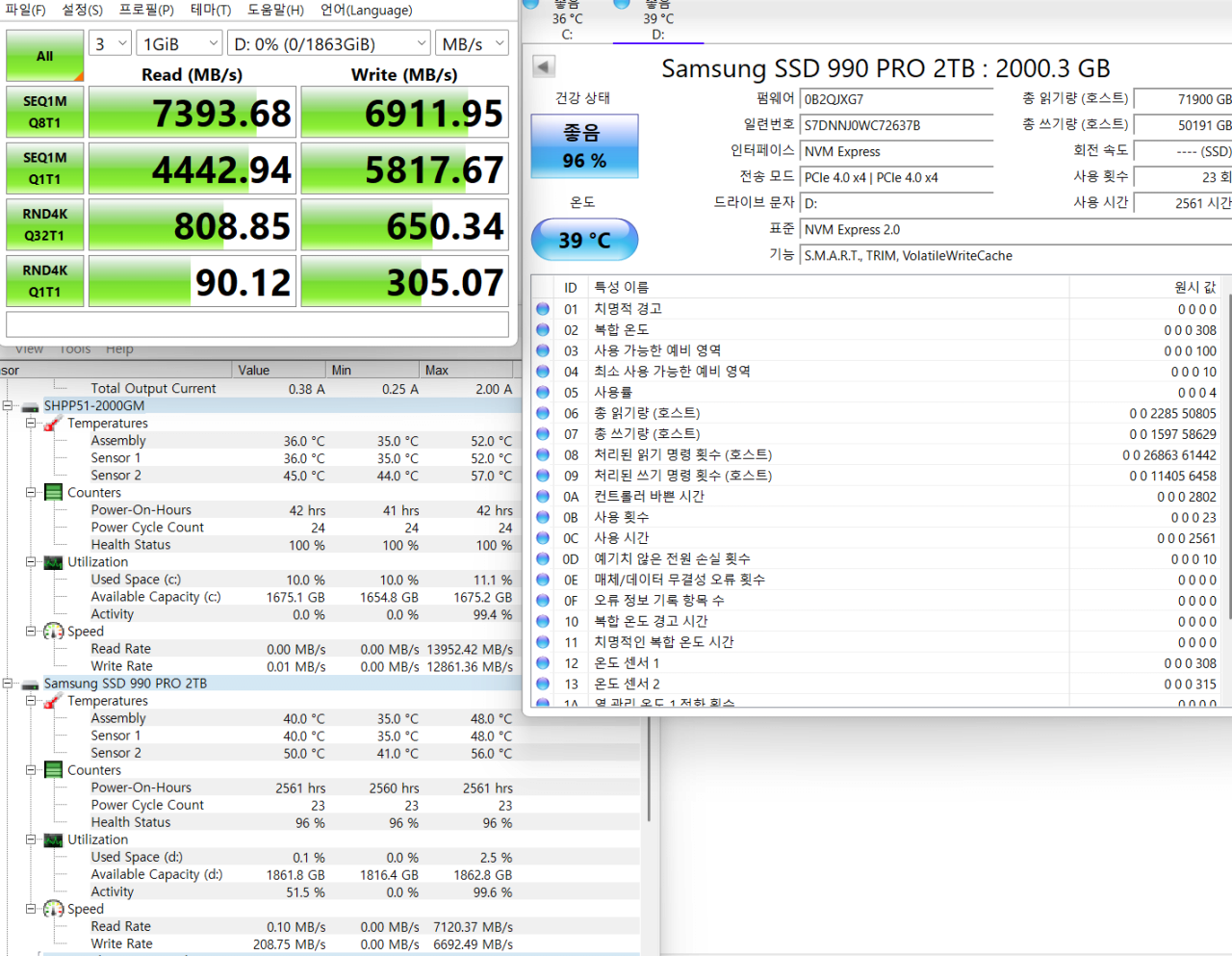Click status circle of 10 복합 온도 경고 시간
This screenshot has width=1232, height=956.
point(543,621)
